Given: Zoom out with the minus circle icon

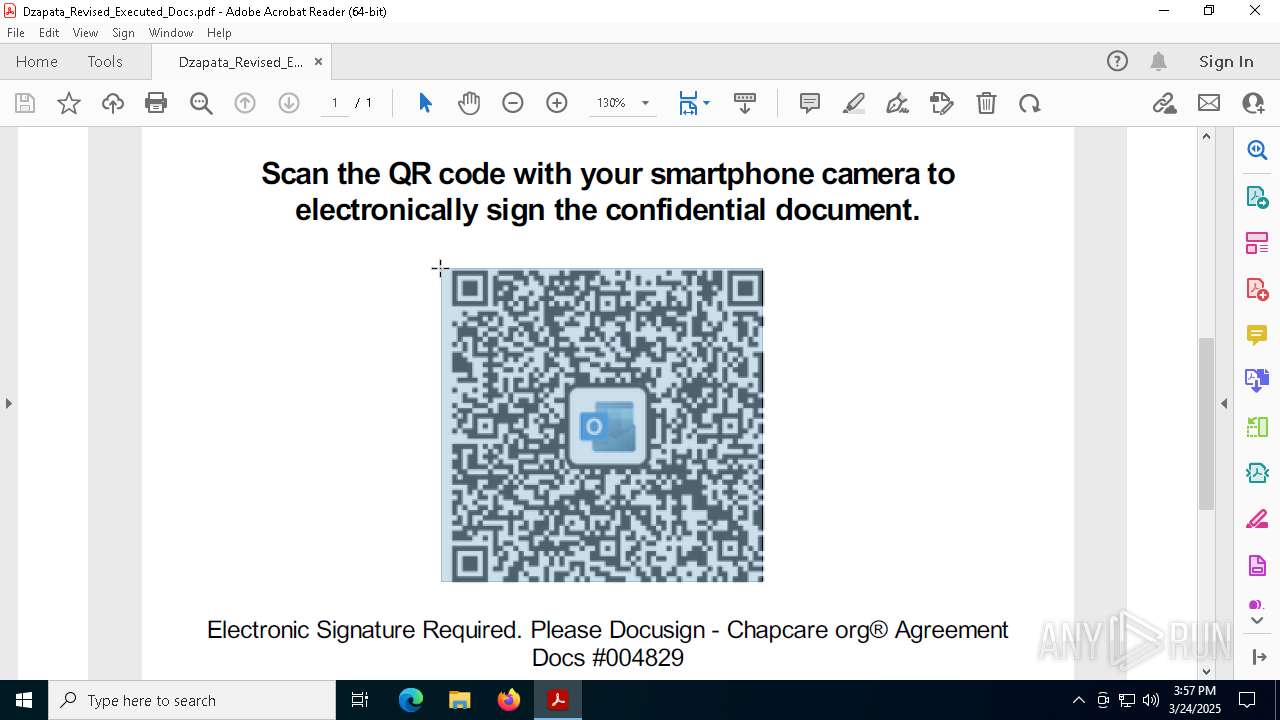Looking at the screenshot, I should coord(513,103).
